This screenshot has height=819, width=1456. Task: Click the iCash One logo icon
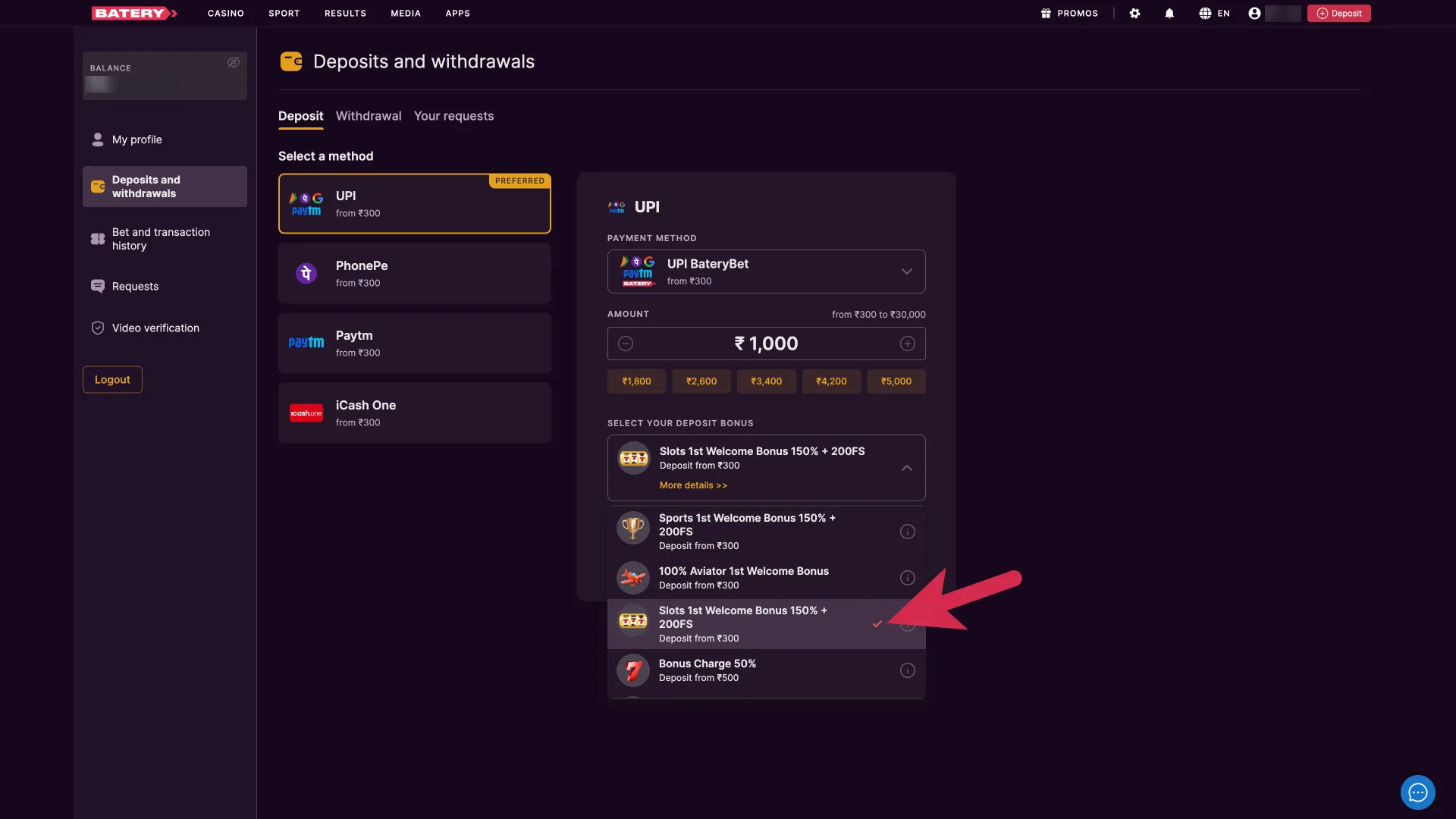coord(306,413)
